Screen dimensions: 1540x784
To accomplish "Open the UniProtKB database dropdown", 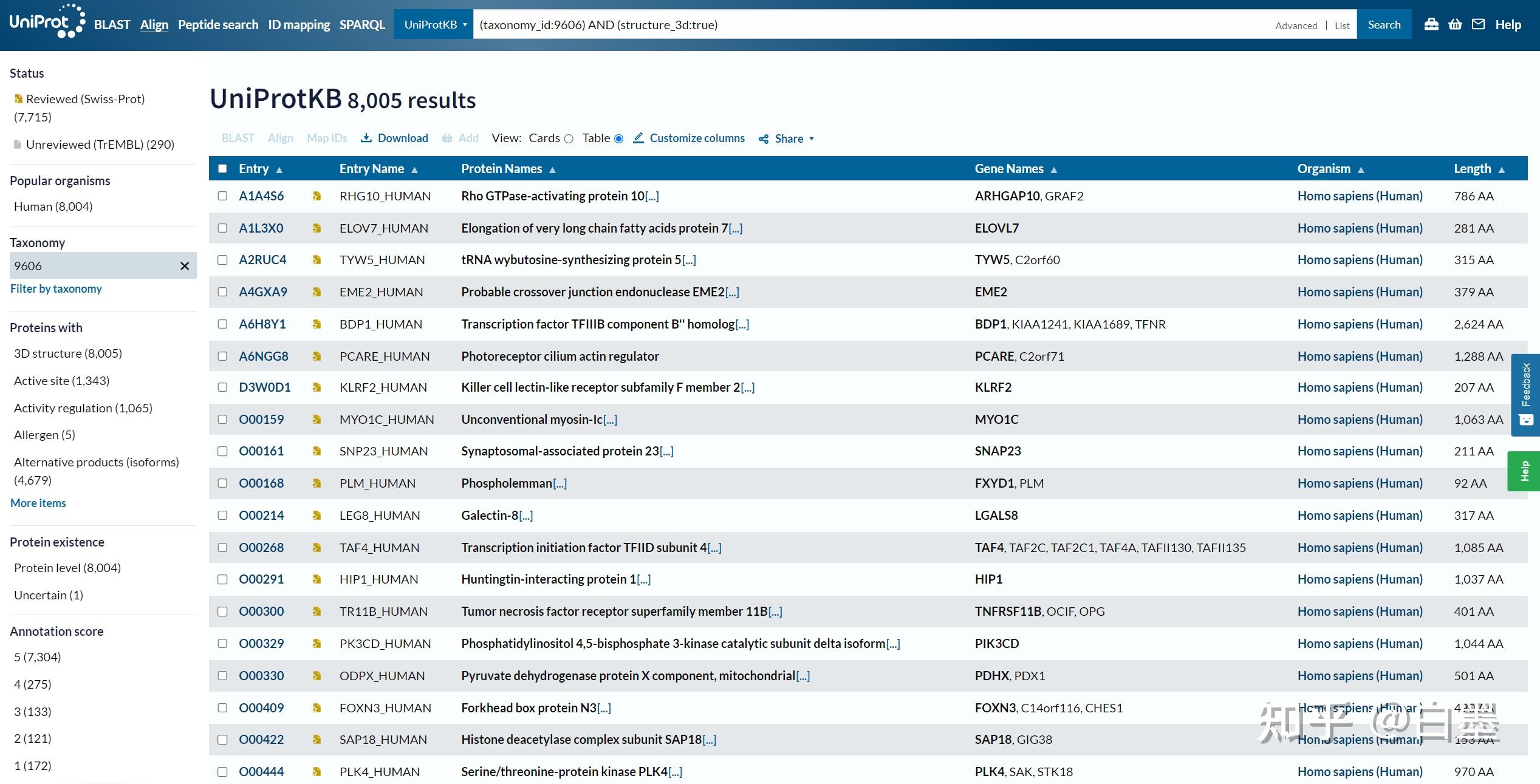I will [434, 25].
